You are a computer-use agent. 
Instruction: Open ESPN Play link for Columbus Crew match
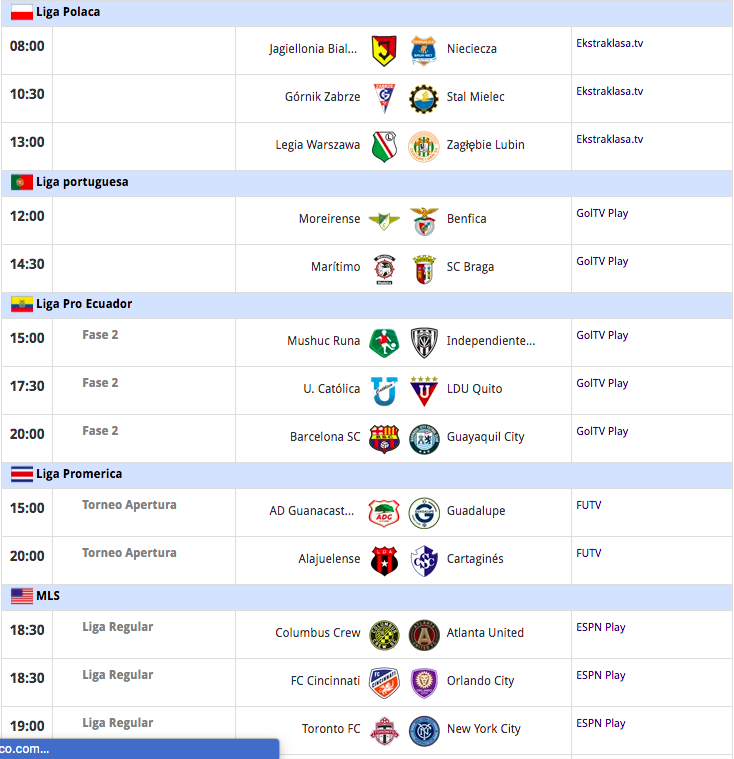601,627
